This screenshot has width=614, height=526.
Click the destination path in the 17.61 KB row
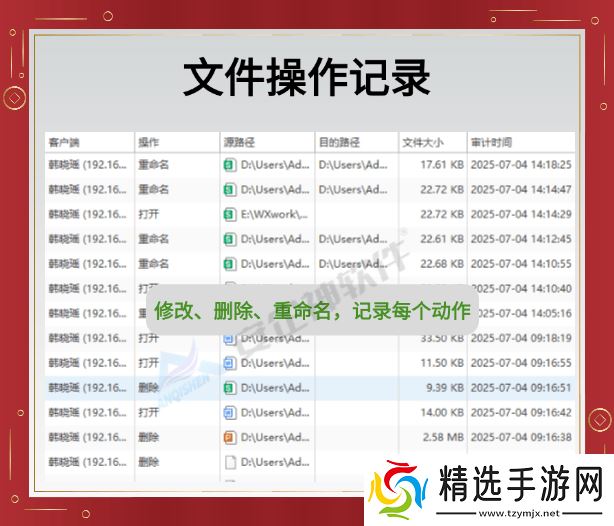tap(353, 165)
